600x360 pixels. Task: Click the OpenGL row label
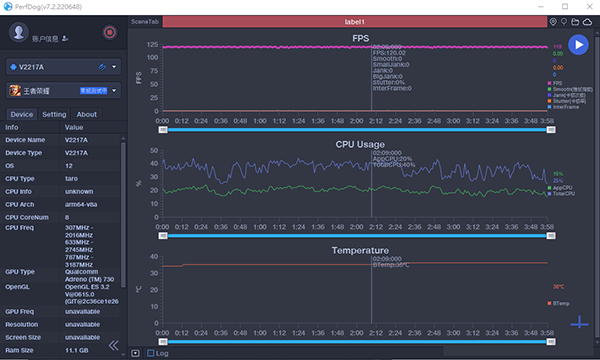tap(17, 287)
